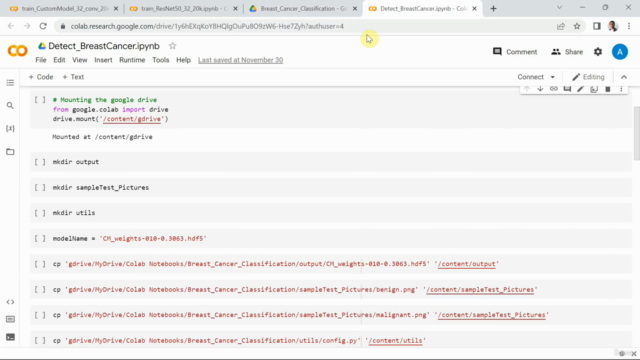
Task: Open the Runtime menu
Action: [x=132, y=60]
